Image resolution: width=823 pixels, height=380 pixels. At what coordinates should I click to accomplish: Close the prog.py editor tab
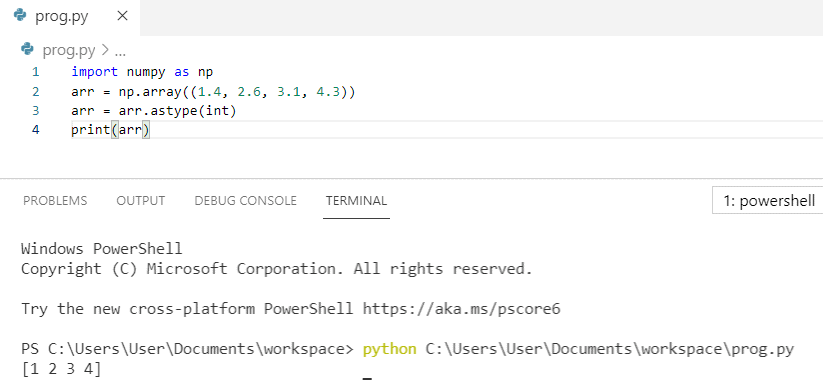click(x=122, y=17)
